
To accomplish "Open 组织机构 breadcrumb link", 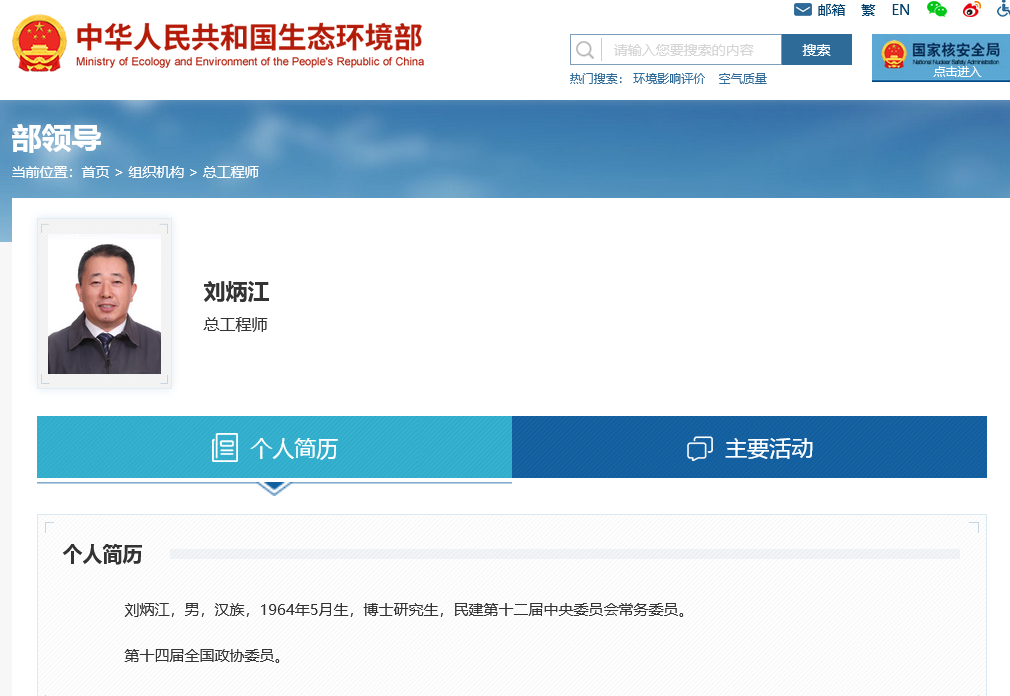I will click(x=156, y=172).
